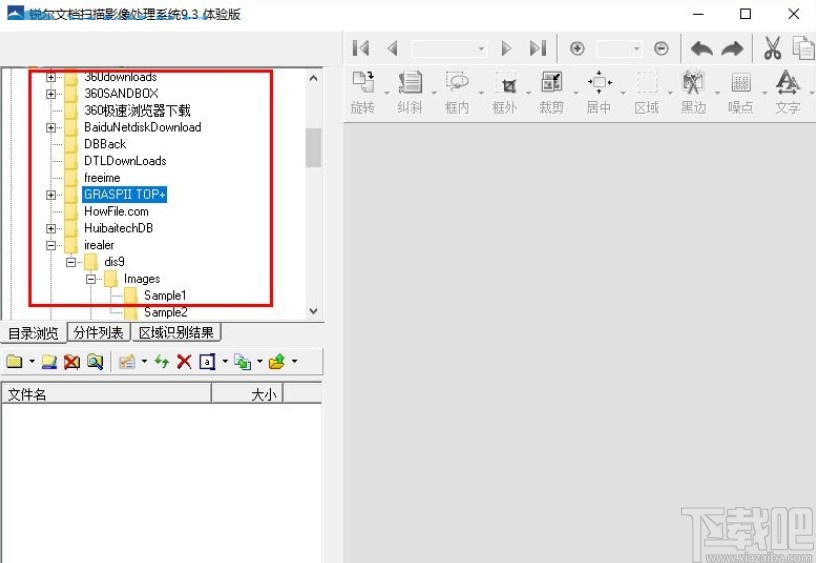The image size is (816, 563).
Task: Click the green swap arrows icon
Action: click(x=162, y=361)
